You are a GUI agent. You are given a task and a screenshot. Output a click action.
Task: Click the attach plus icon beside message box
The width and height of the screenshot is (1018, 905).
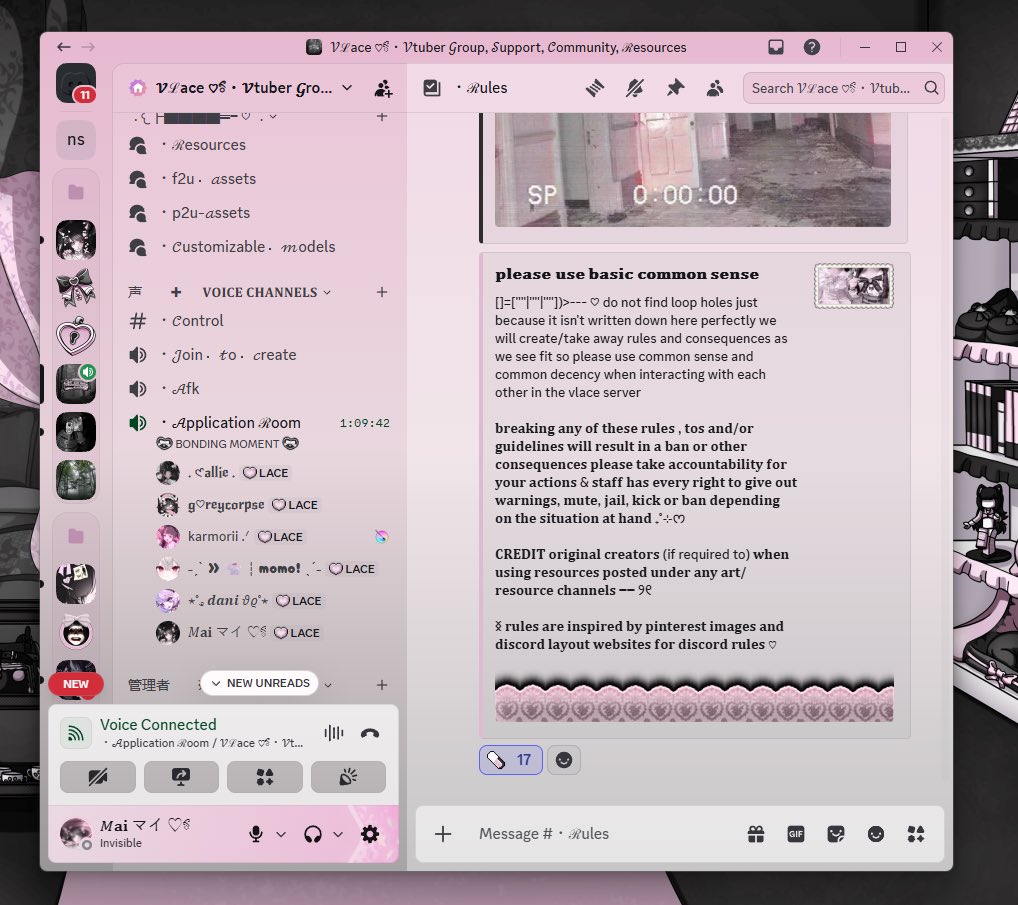[443, 834]
